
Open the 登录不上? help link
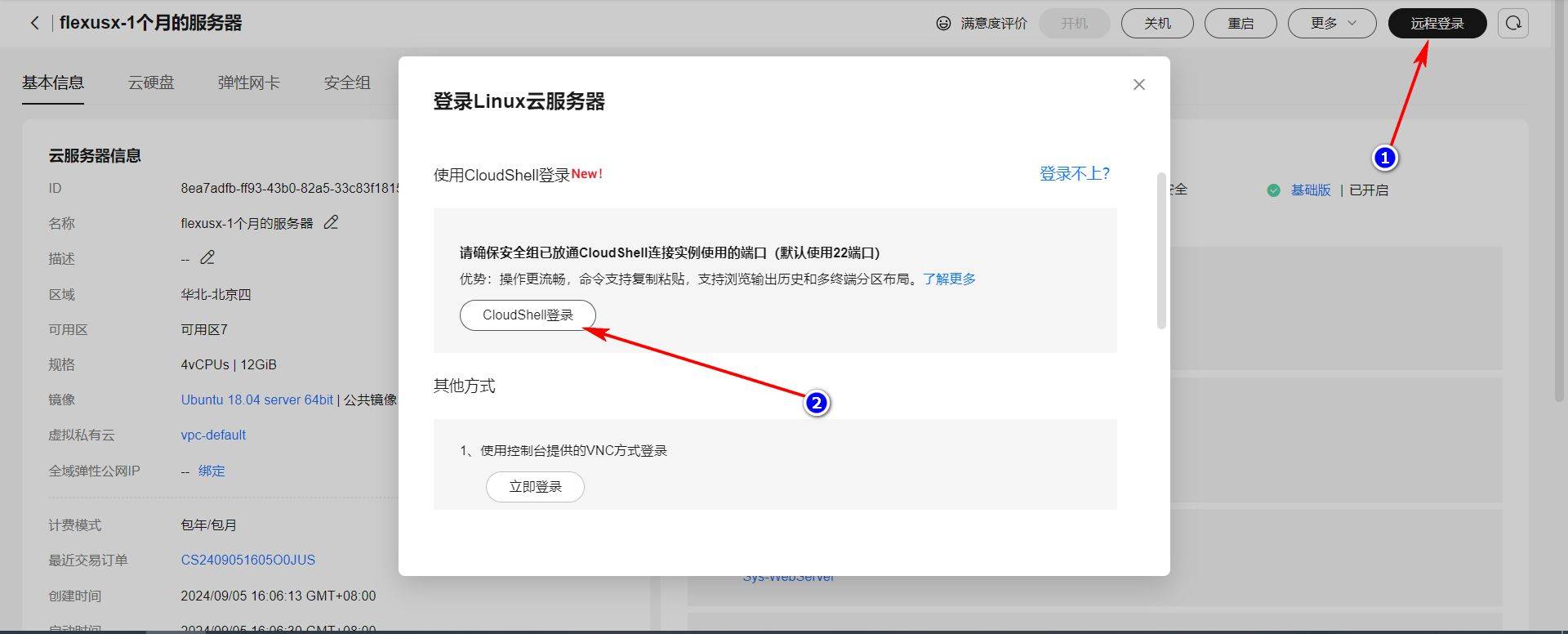pyautogui.click(x=1075, y=173)
